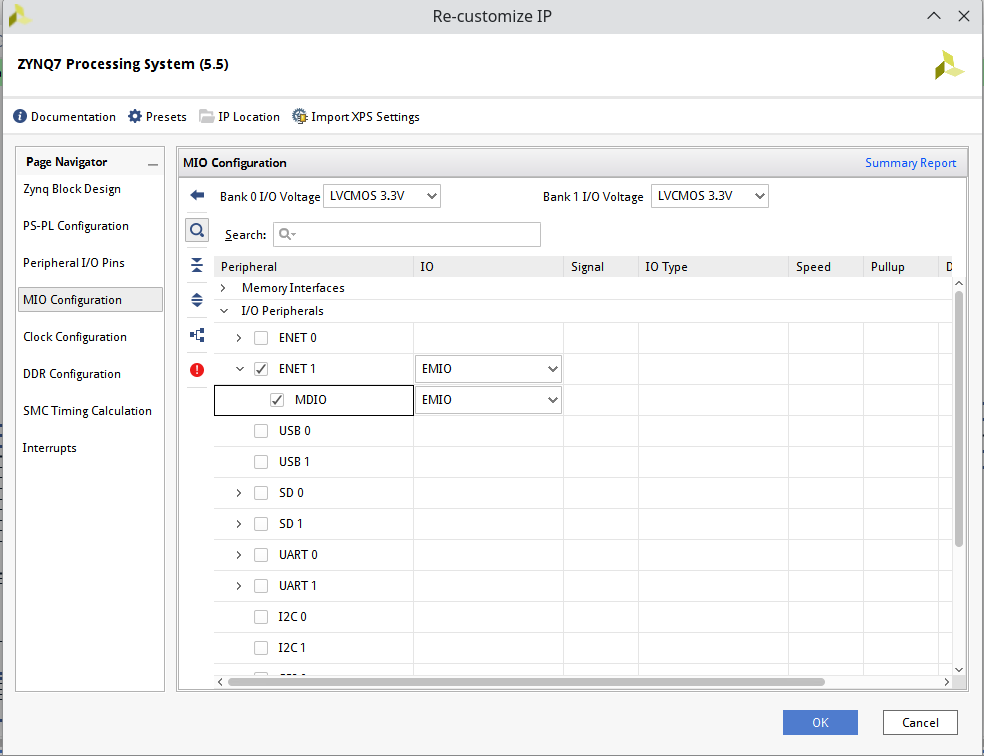Confirm with the OK button
The width and height of the screenshot is (984, 756).
click(x=820, y=723)
